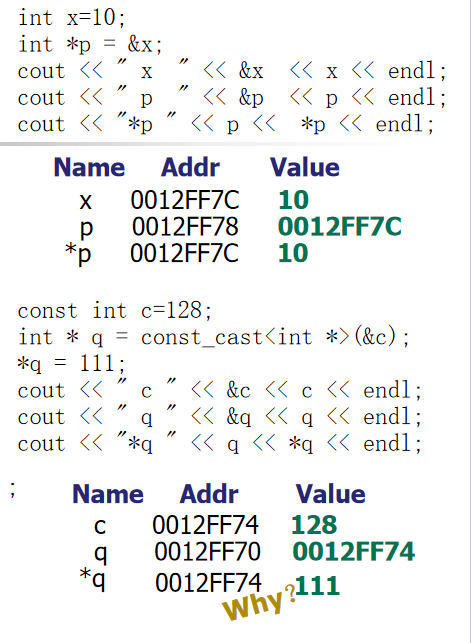The height and width of the screenshot is (643, 471).
Task: Click the line "const int c=128;"
Action: point(115,310)
